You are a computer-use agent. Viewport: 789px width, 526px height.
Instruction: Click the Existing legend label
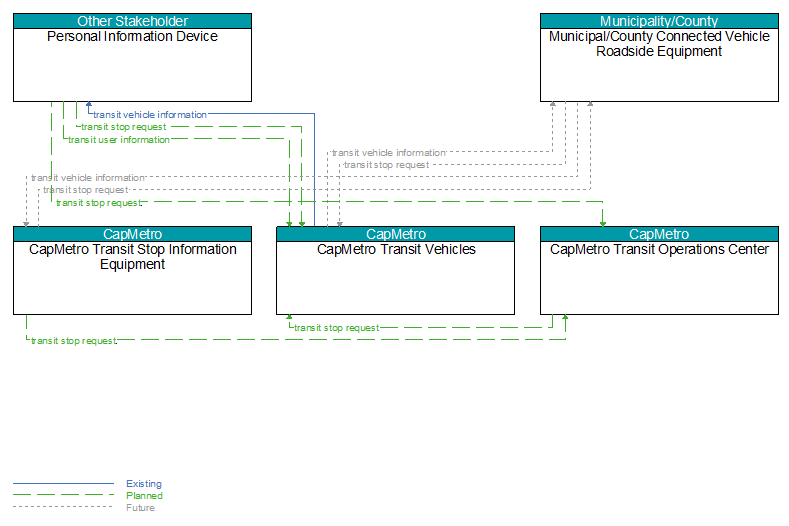pyautogui.click(x=144, y=484)
